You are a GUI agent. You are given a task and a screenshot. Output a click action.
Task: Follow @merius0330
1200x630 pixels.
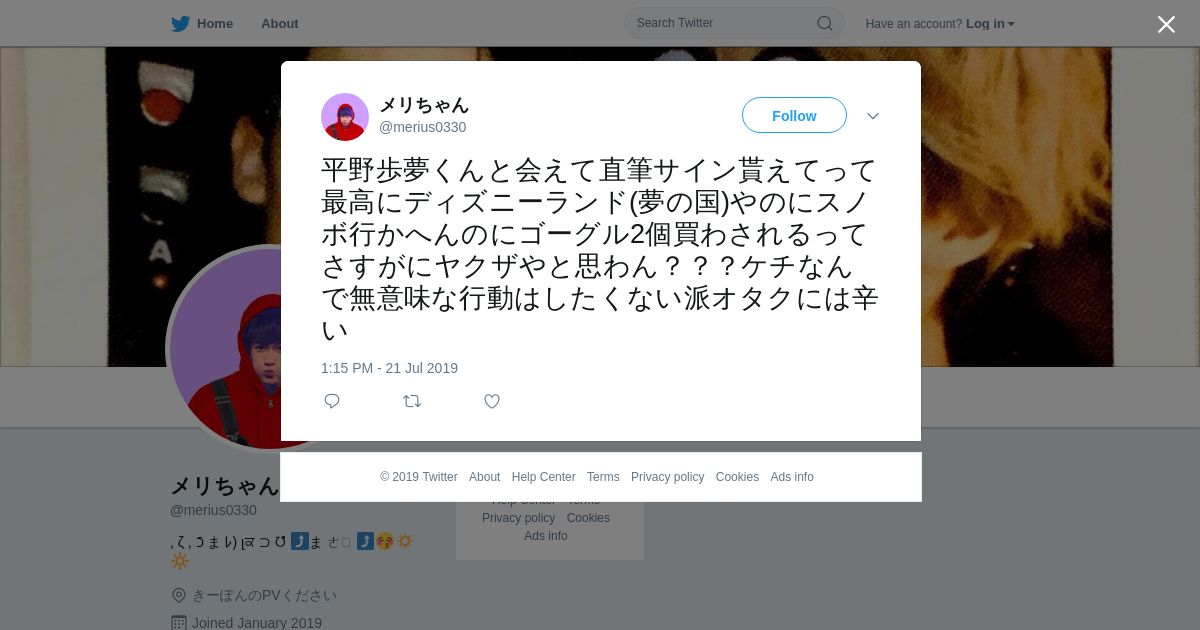pos(794,115)
